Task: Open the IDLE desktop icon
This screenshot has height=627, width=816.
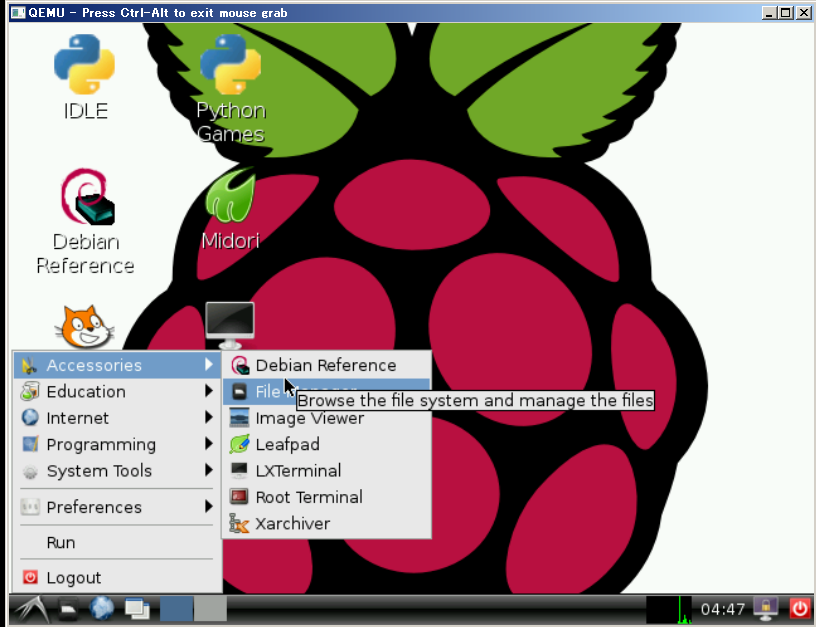Action: (x=85, y=76)
